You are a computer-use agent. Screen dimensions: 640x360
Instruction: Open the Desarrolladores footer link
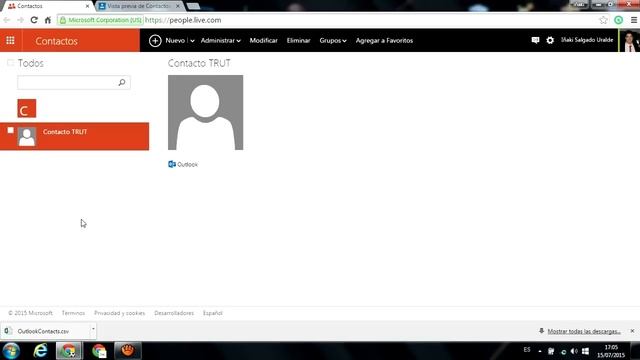[174, 313]
